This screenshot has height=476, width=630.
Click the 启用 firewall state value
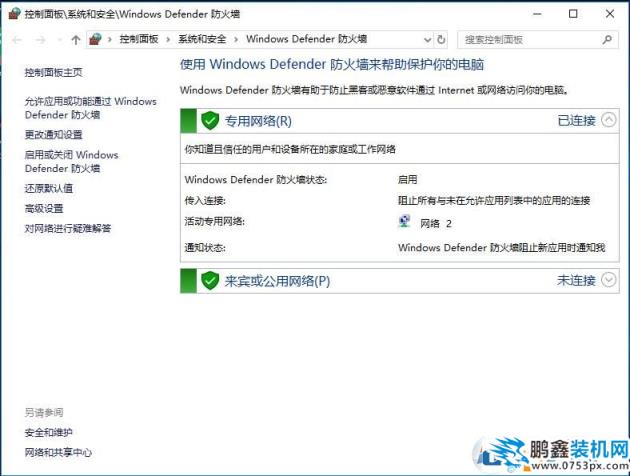click(407, 179)
